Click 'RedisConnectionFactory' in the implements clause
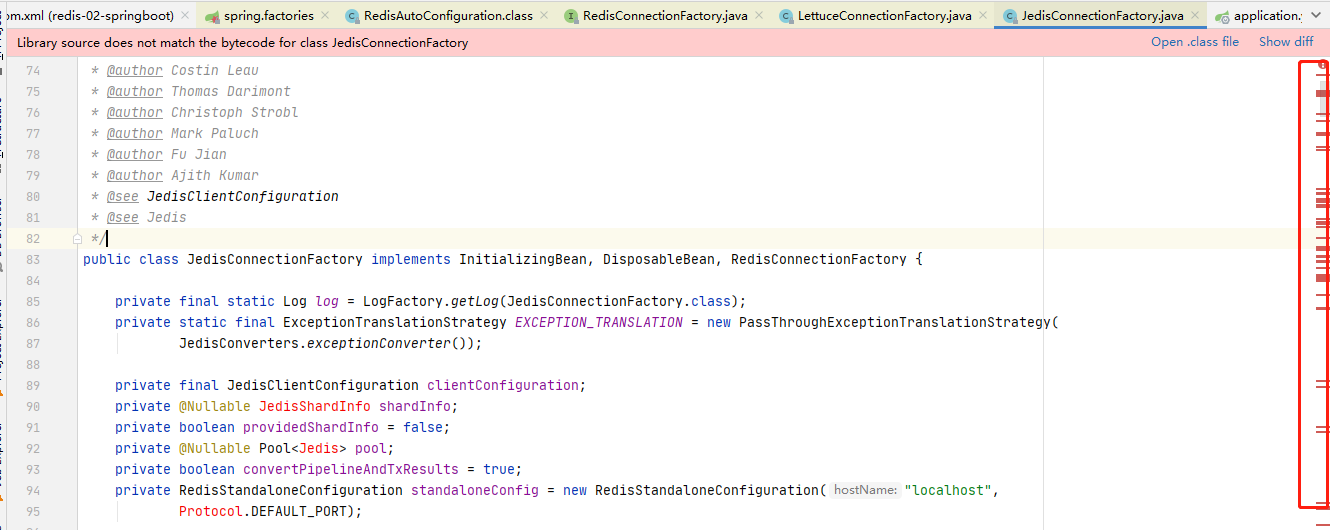Image resolution: width=1330 pixels, height=530 pixels. [x=819, y=259]
